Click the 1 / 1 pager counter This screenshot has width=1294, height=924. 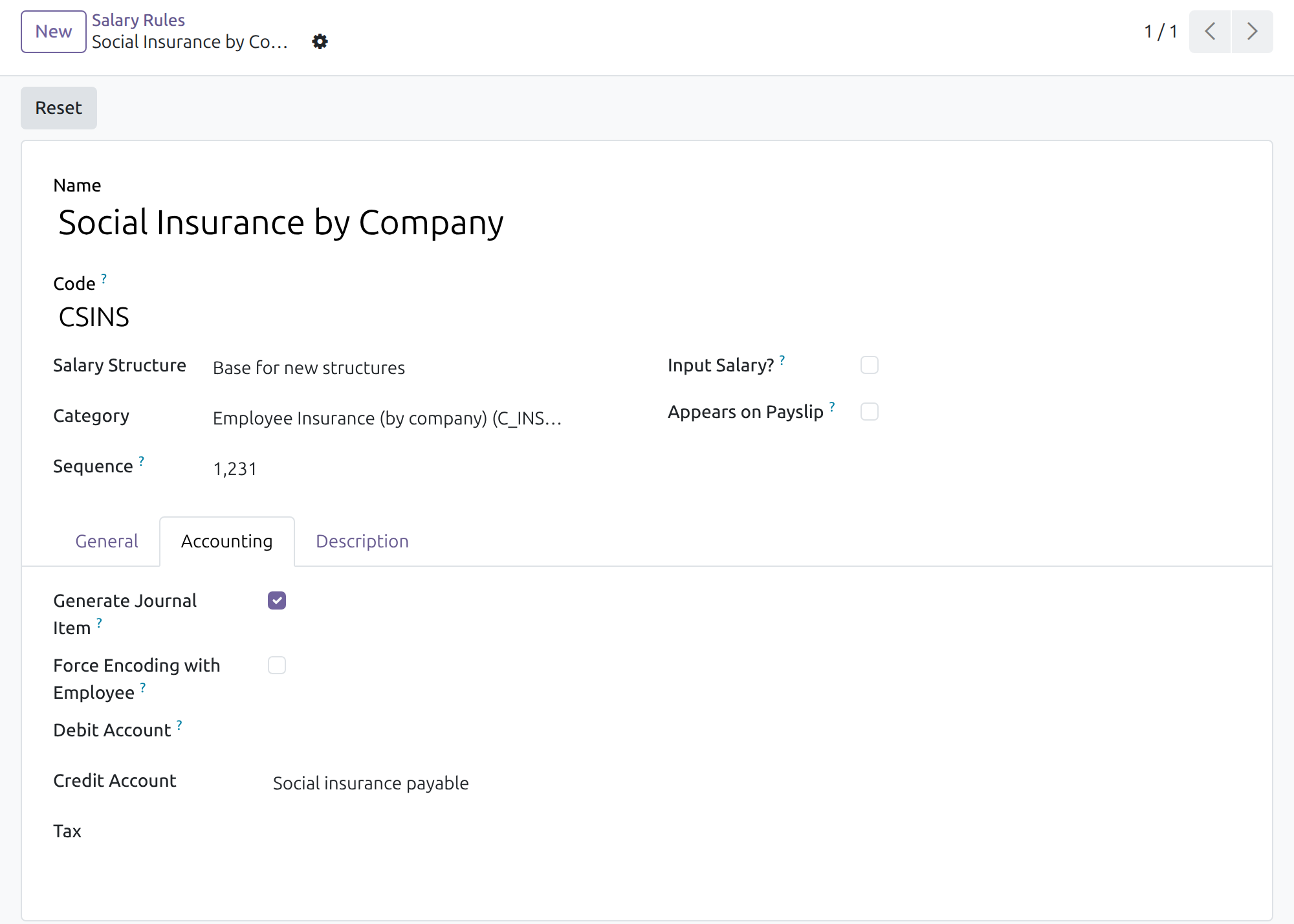pos(1161,31)
